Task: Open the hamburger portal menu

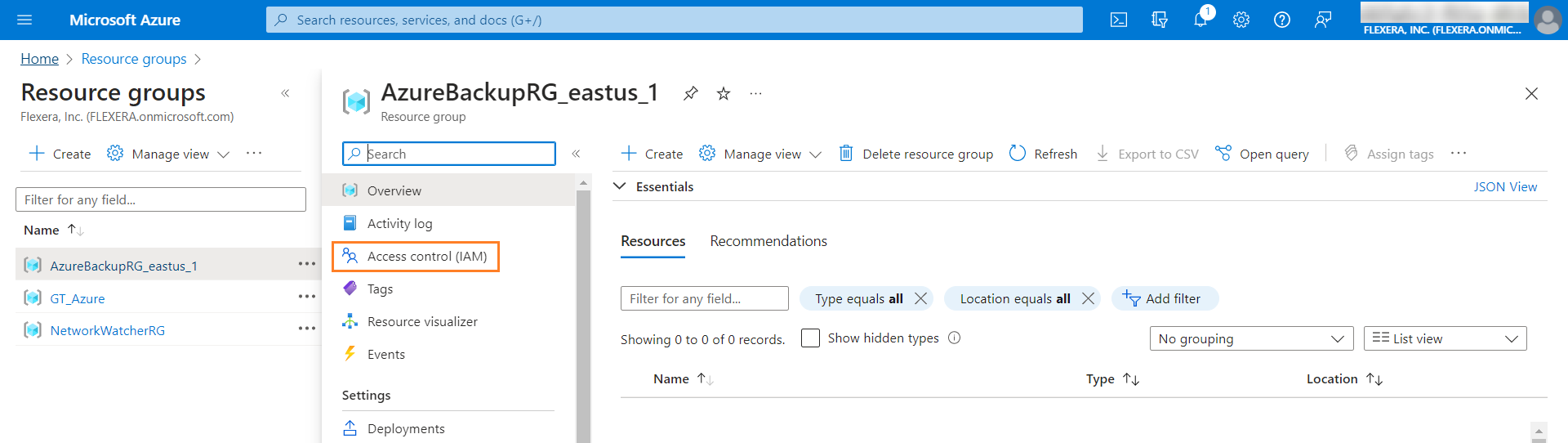Action: point(24,20)
